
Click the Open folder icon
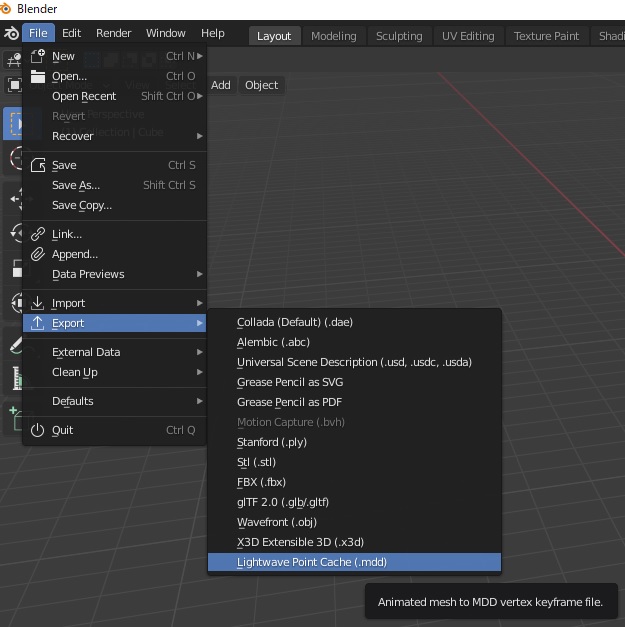pos(38,76)
